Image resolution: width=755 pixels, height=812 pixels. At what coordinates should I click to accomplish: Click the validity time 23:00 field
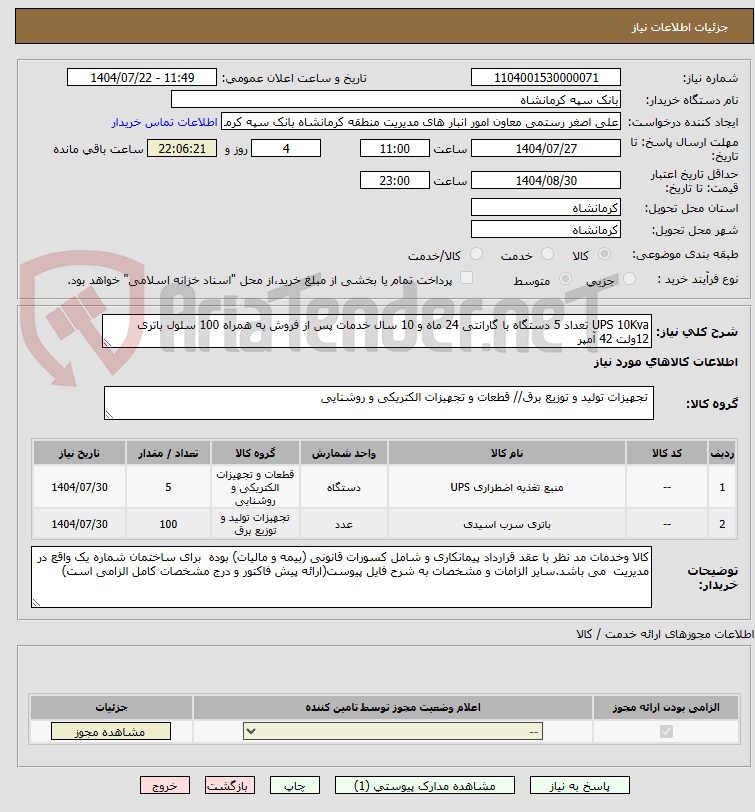[395, 181]
